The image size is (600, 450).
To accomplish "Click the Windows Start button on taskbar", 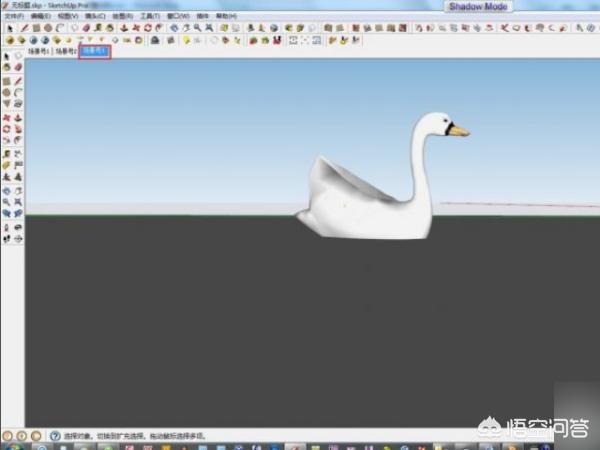I will 10,445.
